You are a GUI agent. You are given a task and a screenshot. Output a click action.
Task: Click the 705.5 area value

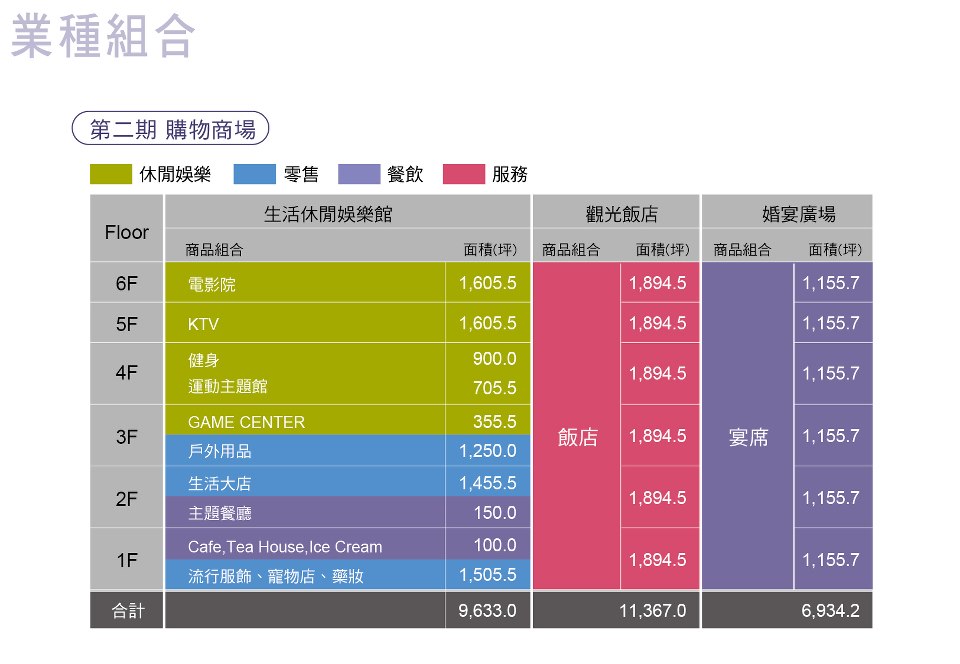(494, 387)
